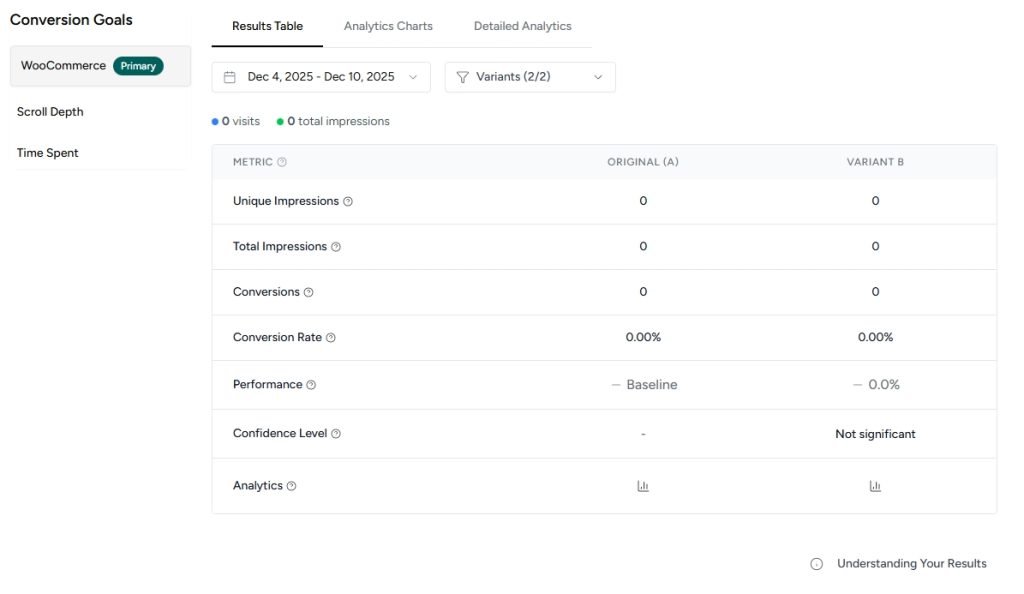
Task: Choose the Time Spent conversion goal
Action: pyautogui.click(x=48, y=153)
